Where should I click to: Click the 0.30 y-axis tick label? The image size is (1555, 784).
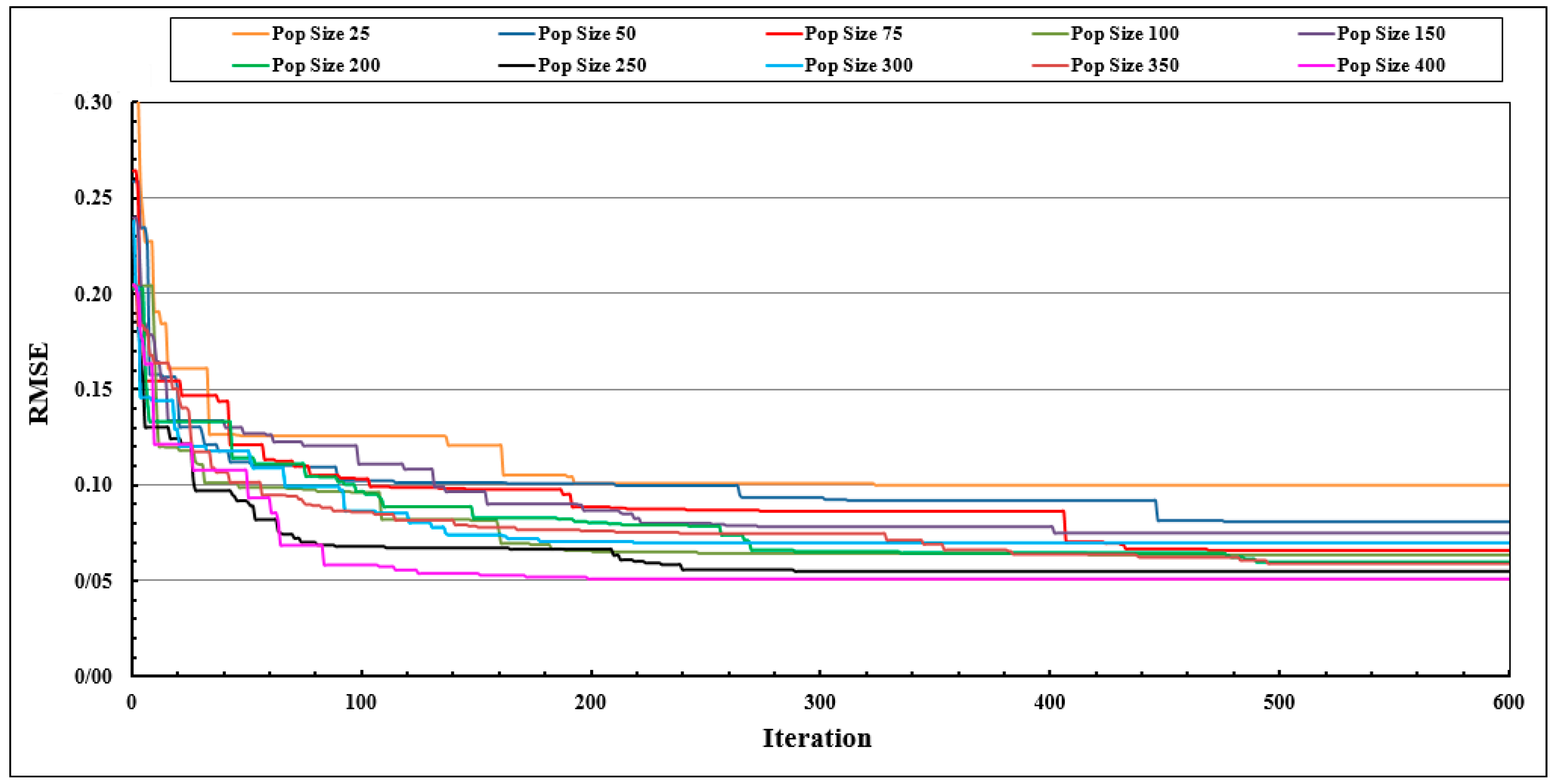click(93, 103)
